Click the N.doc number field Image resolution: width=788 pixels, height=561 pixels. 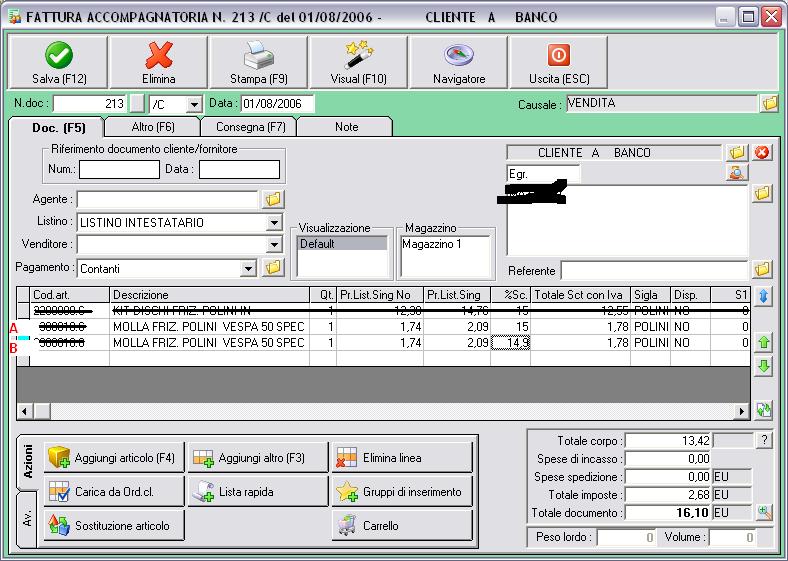click(90, 104)
